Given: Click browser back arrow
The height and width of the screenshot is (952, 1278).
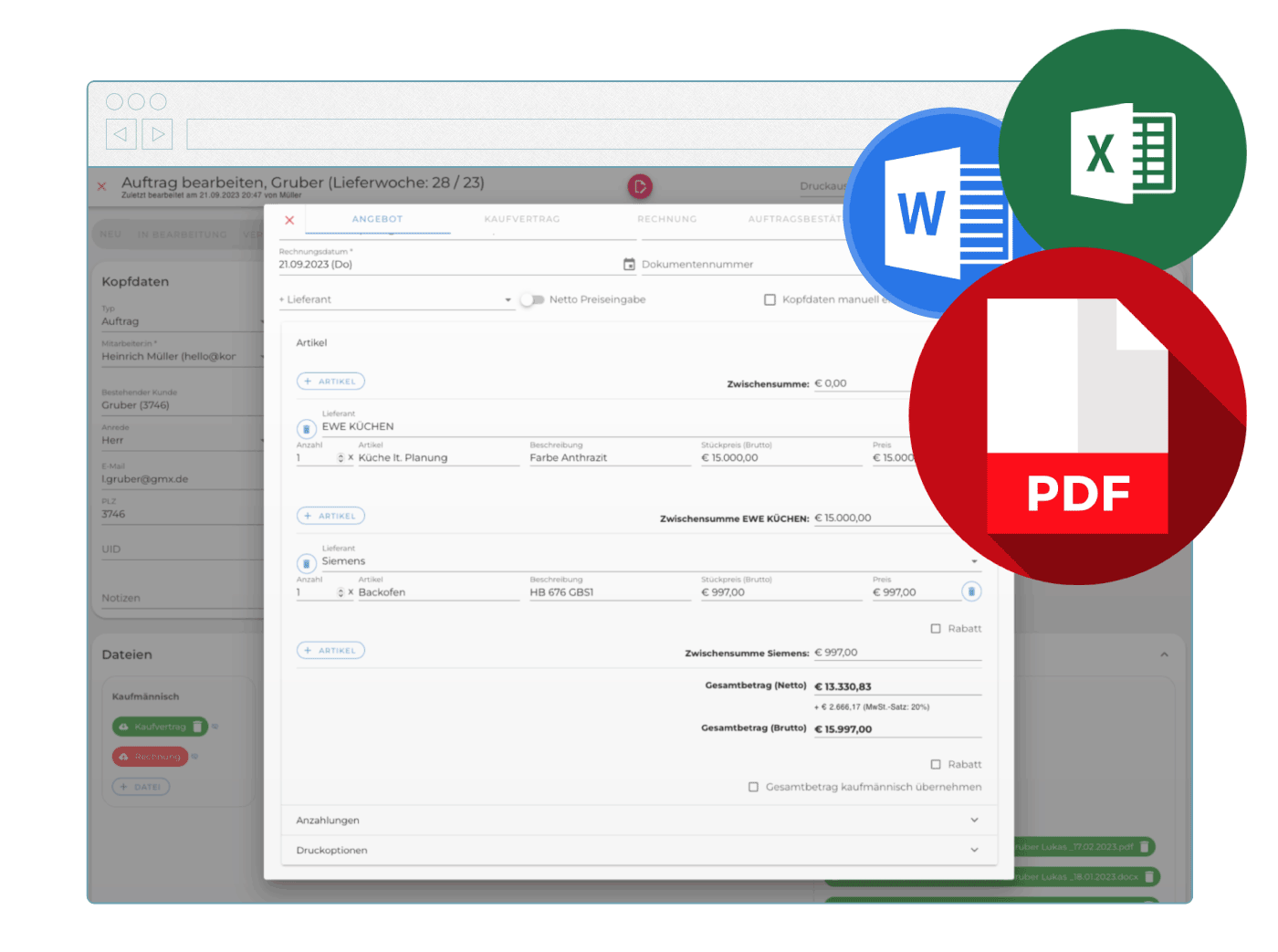Looking at the screenshot, I should 120,134.
